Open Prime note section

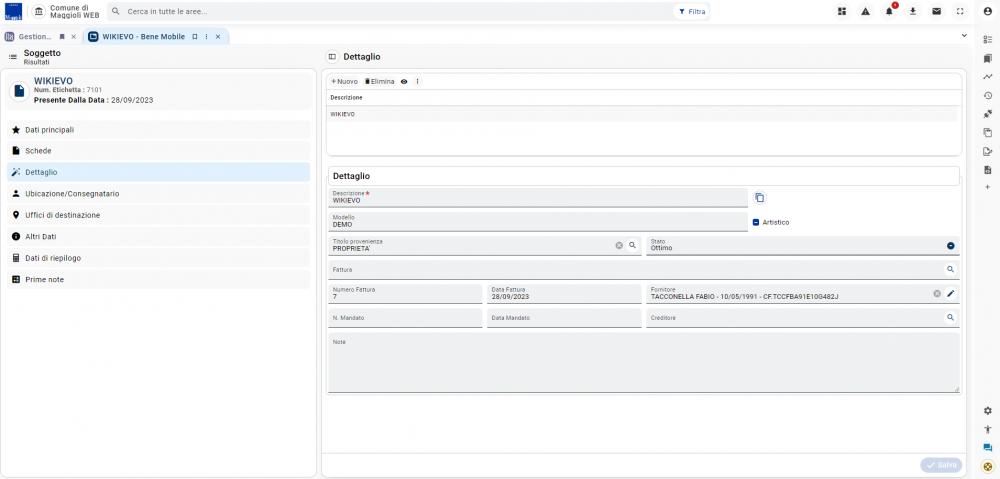[x=158, y=279]
